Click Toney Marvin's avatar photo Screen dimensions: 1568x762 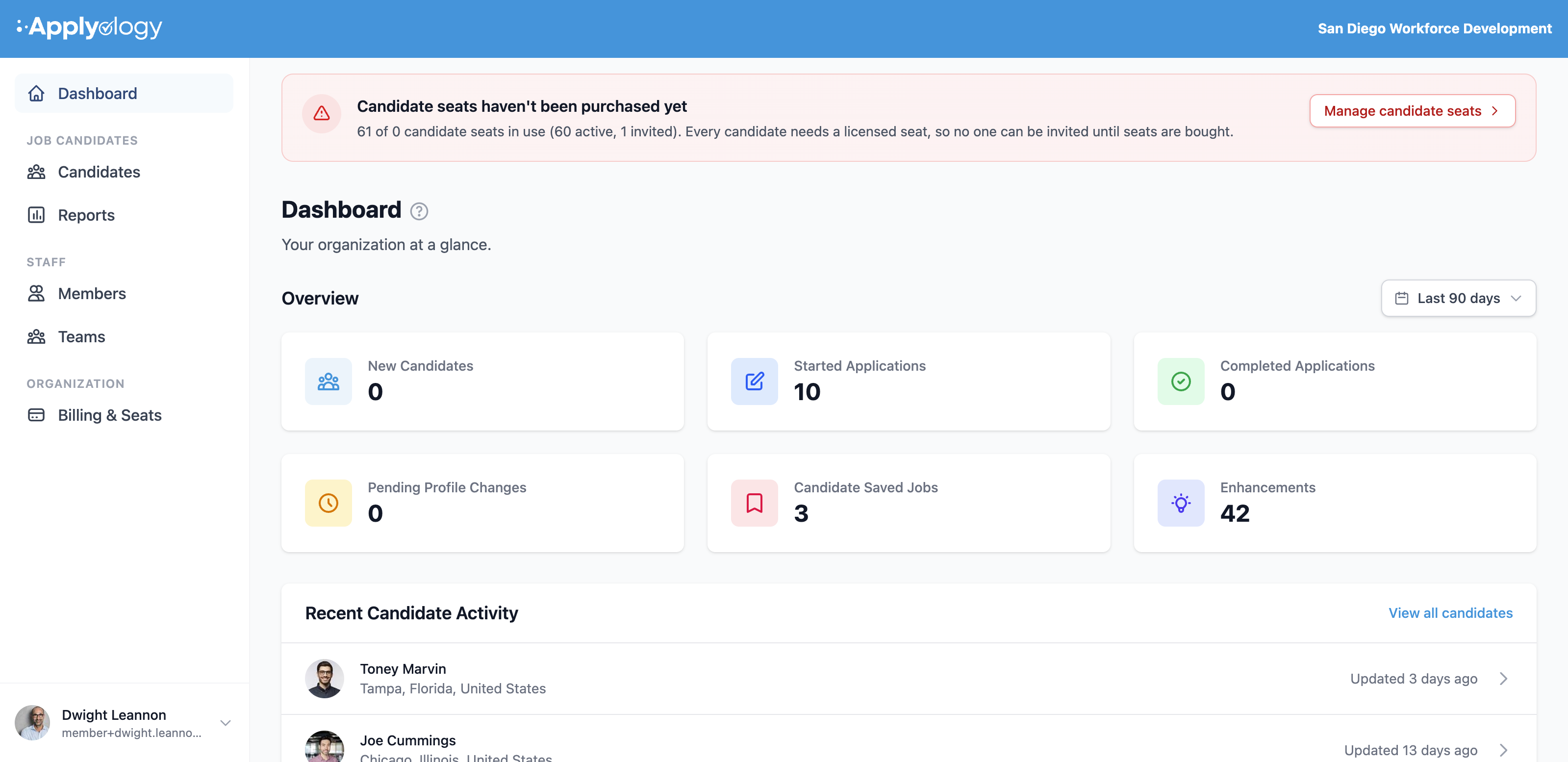325,679
